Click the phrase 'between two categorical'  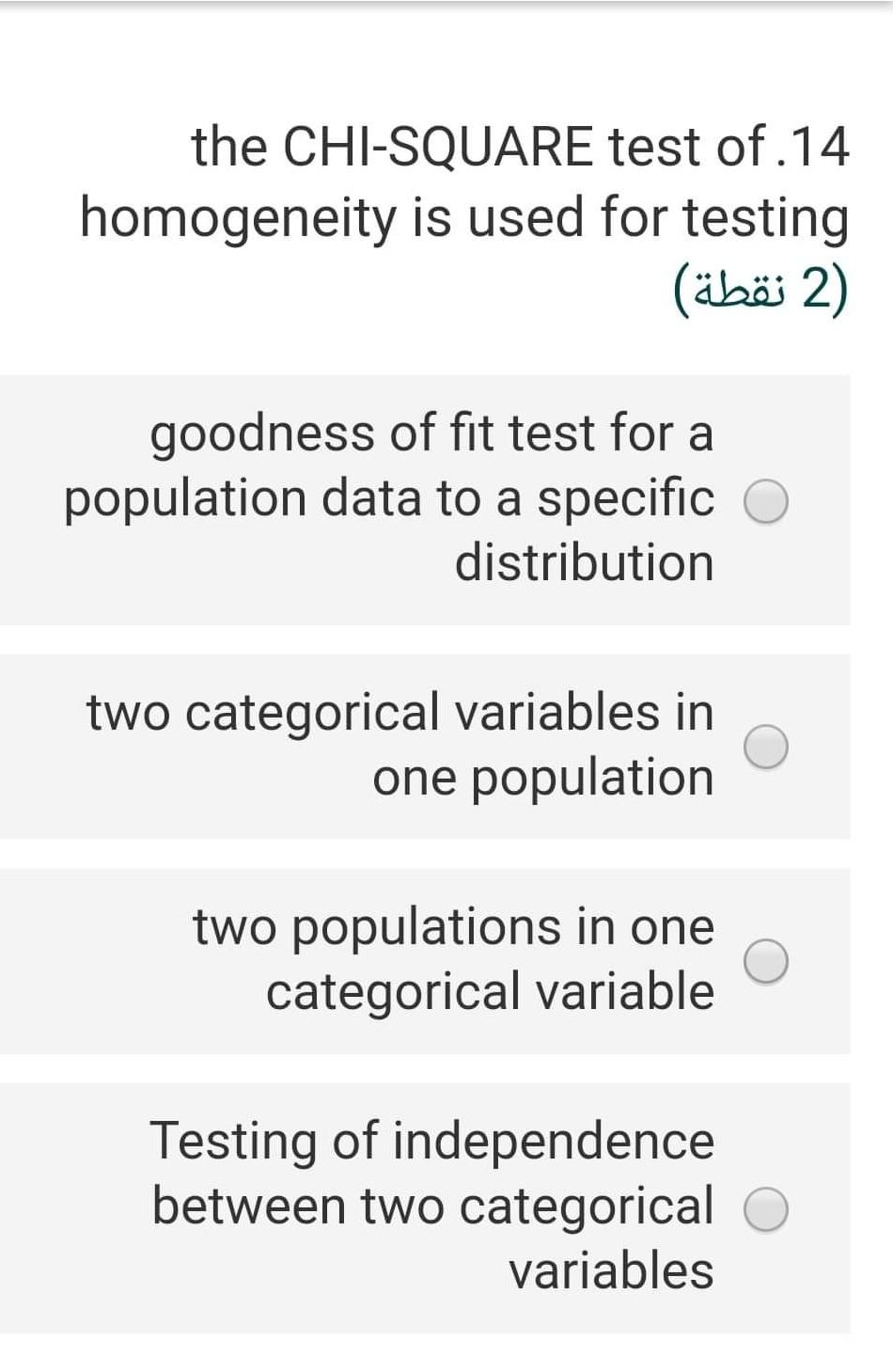[431, 1206]
